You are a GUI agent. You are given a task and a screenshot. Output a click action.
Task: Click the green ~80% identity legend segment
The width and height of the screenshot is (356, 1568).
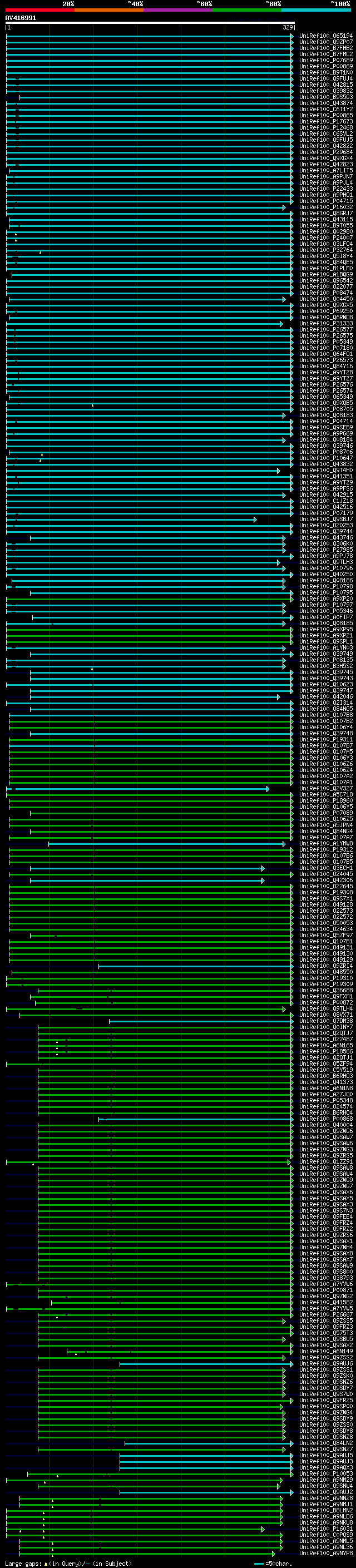pyautogui.click(x=246, y=10)
